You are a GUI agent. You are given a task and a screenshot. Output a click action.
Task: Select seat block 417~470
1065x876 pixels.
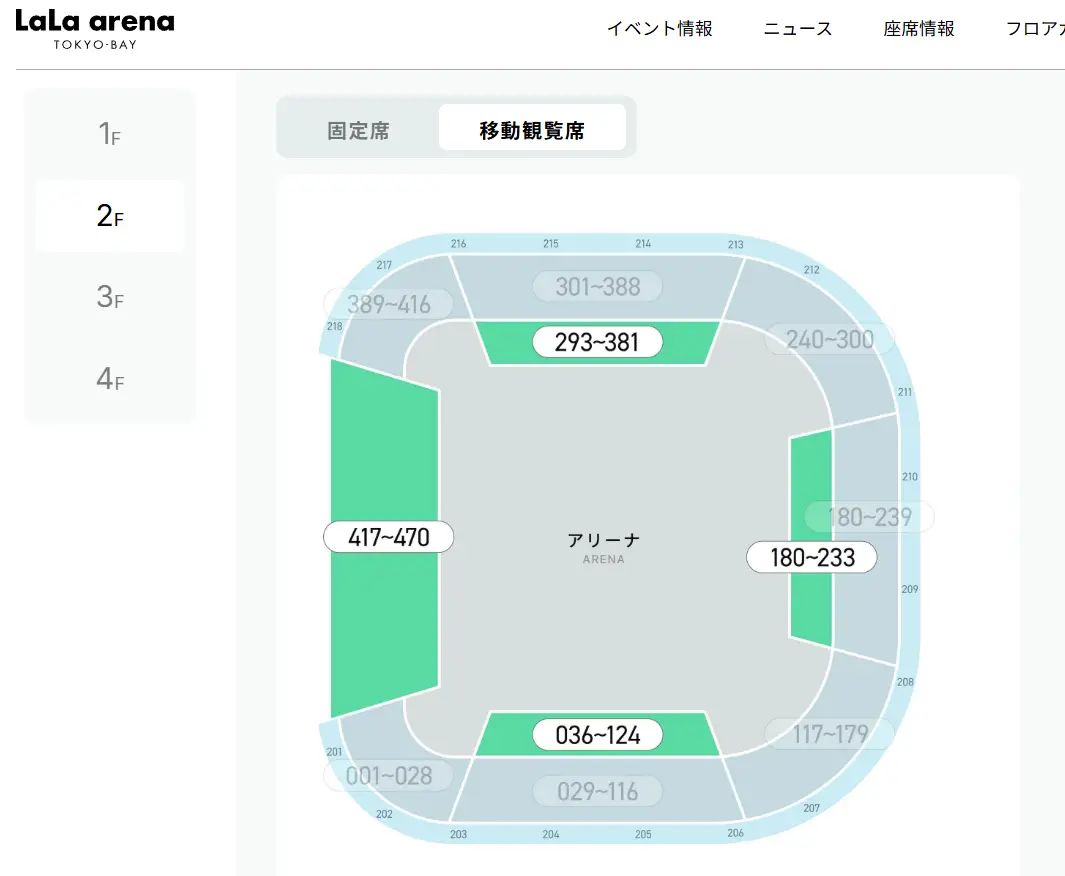[x=388, y=537]
